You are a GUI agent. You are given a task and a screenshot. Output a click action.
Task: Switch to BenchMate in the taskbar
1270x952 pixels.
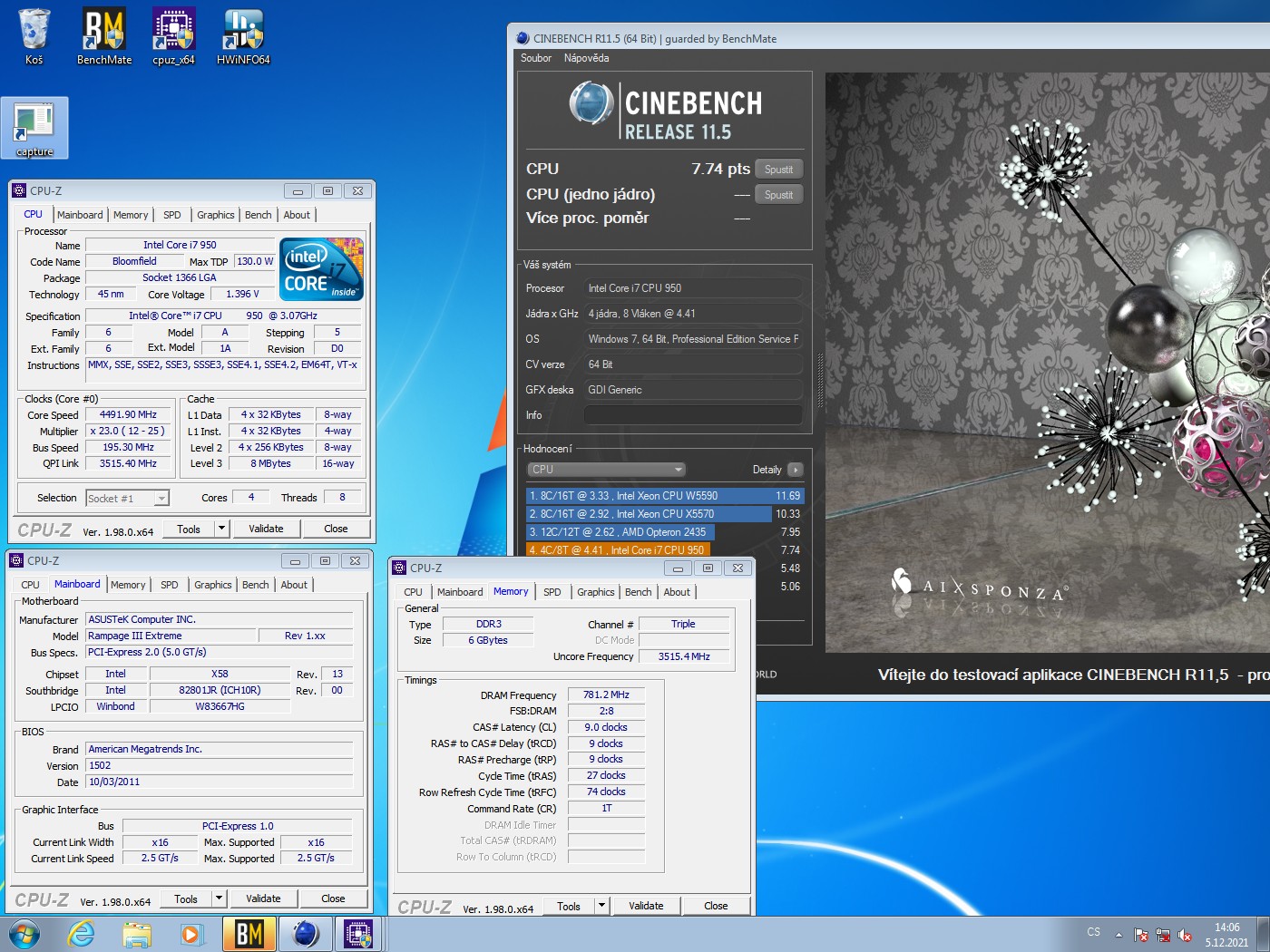tap(249, 934)
